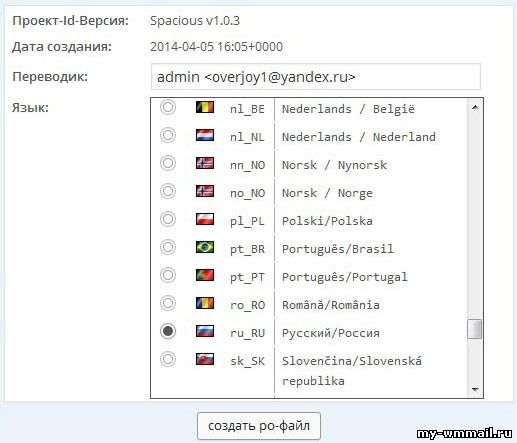Viewport: 517px width, 443px height.
Task: Click the ru_RU locale code
Action: pyautogui.click(x=247, y=333)
